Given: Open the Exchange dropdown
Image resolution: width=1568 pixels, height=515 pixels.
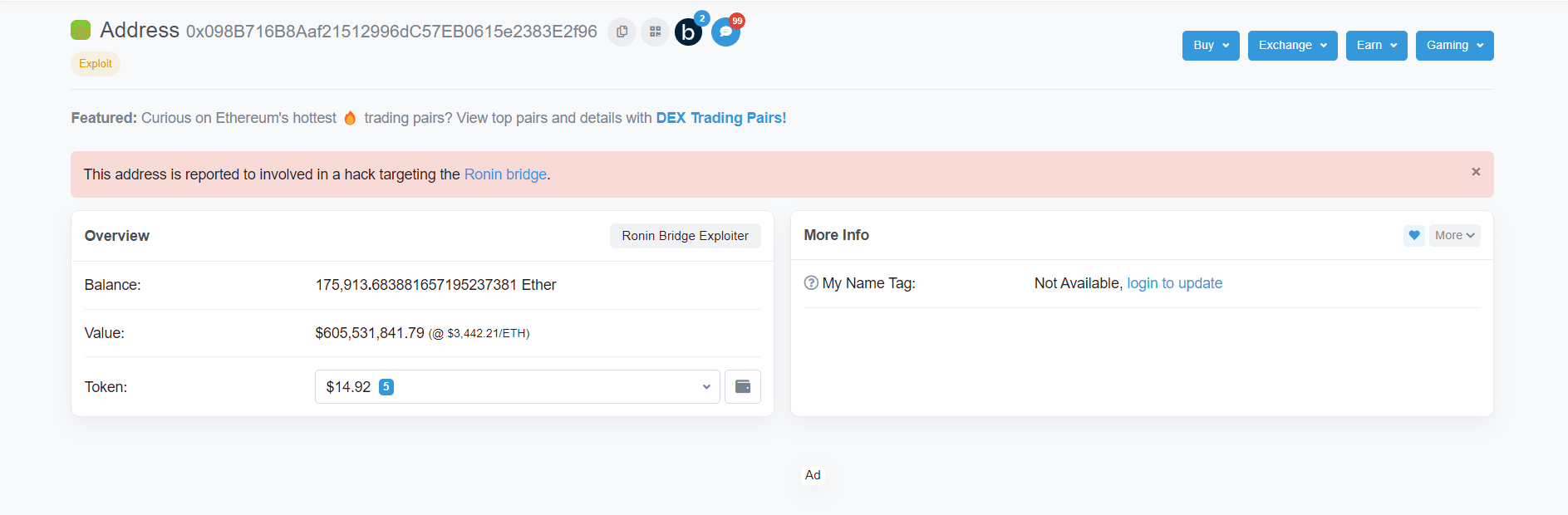Looking at the screenshot, I should click(x=1291, y=46).
